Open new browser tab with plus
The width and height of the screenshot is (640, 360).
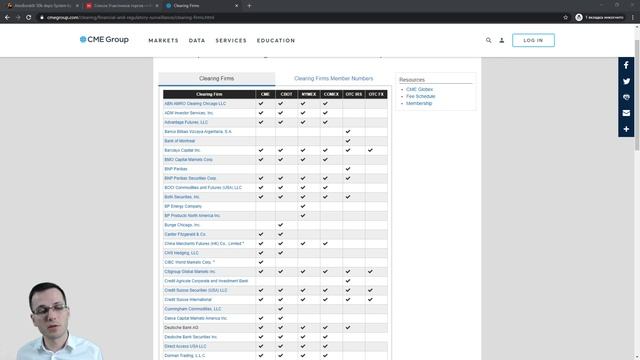click(249, 6)
